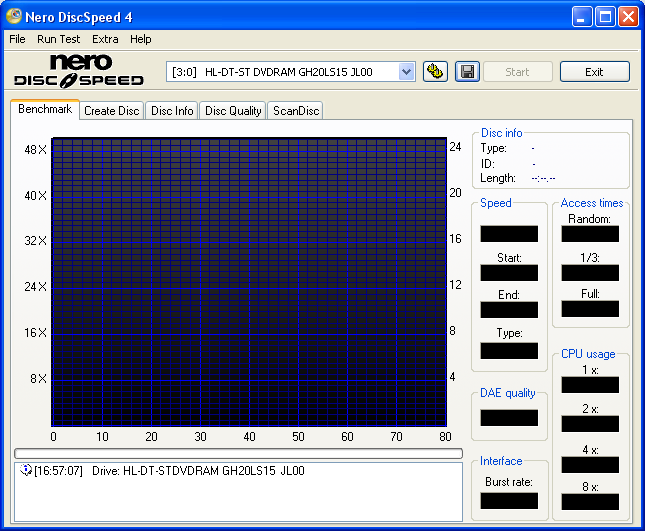Image resolution: width=645 pixels, height=531 pixels.
Task: Open the File menu
Action: (x=17, y=39)
